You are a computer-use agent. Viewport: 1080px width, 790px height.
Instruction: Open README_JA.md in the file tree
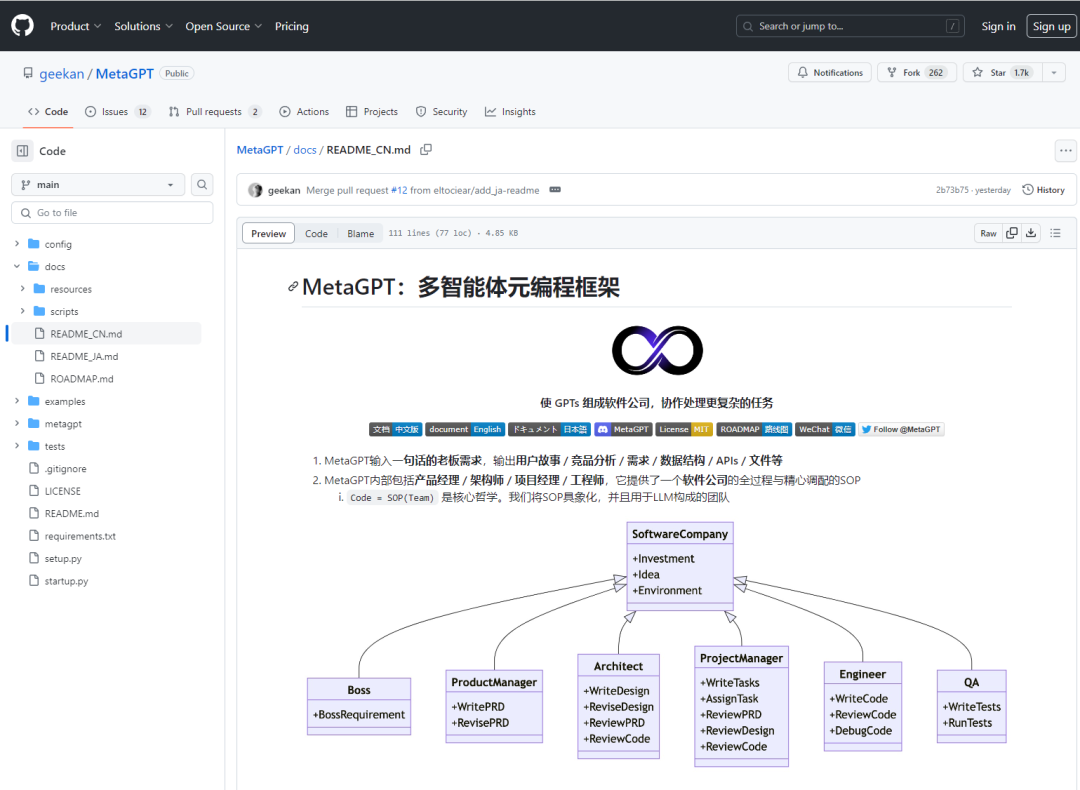[84, 356]
